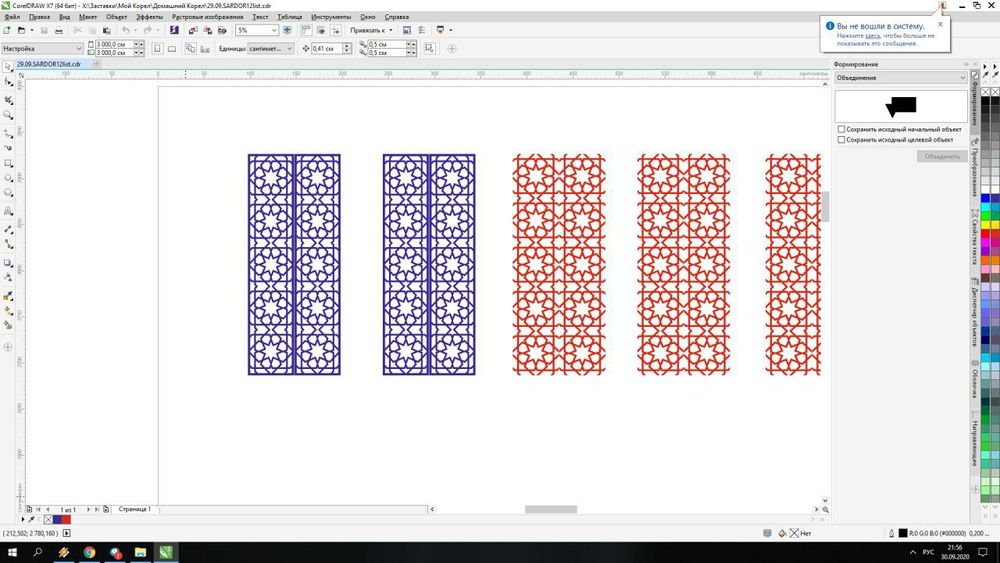This screenshot has width=1000, height=563.
Task: Open the Эффекты menu
Action: pos(149,17)
